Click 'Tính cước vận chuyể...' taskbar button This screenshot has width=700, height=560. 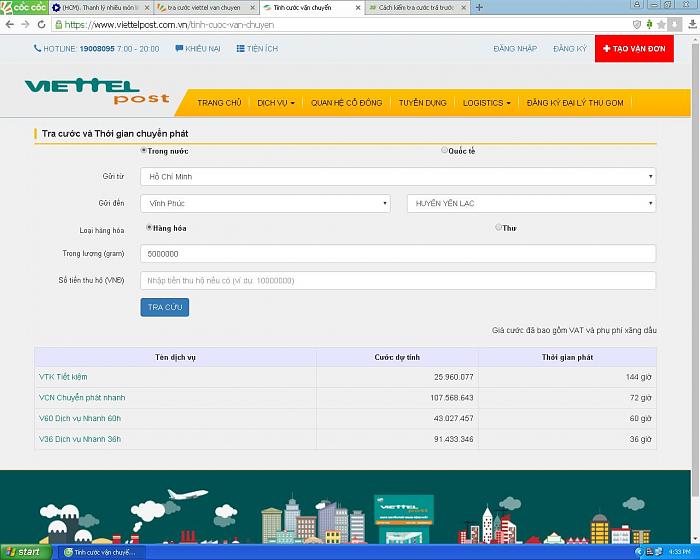(102, 552)
